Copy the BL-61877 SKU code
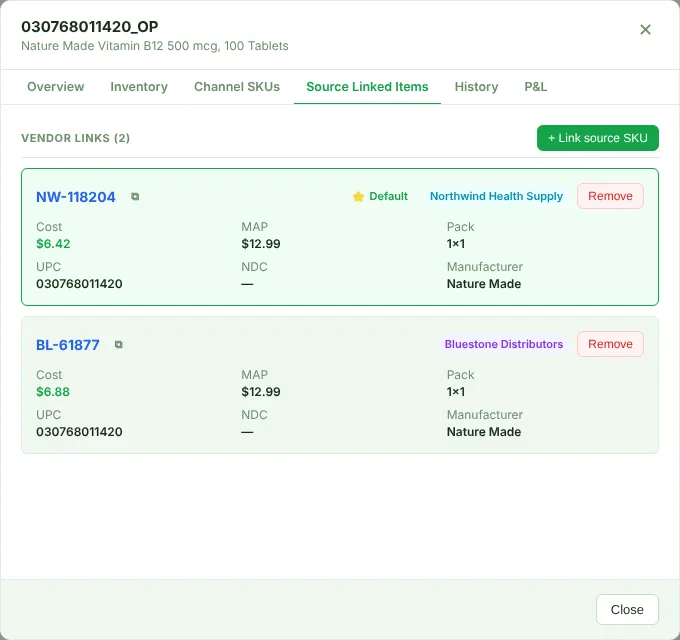The image size is (680, 640). [x=118, y=344]
